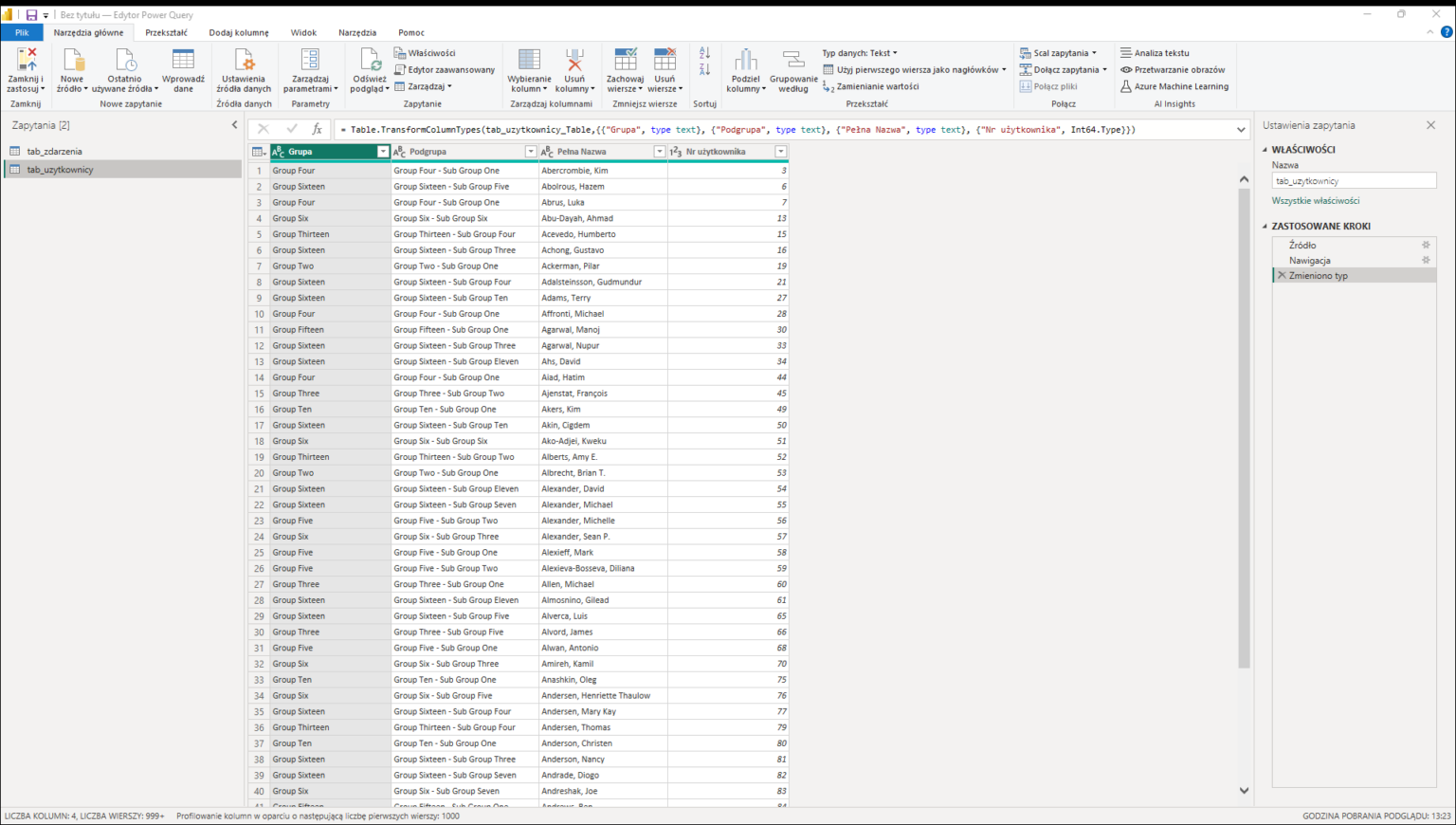Image resolution: width=1456 pixels, height=825 pixels.
Task: Open the Grupa column filter dropdown
Action: tap(384, 151)
